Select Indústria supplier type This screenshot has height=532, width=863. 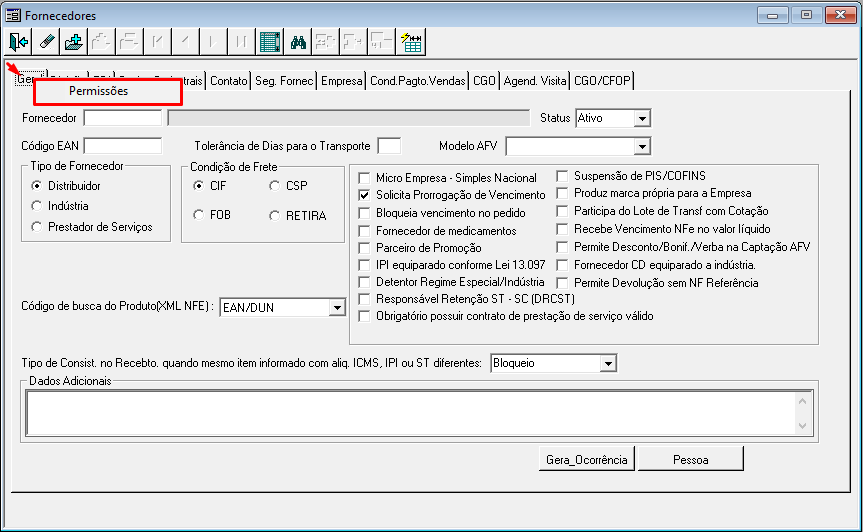click(37, 206)
